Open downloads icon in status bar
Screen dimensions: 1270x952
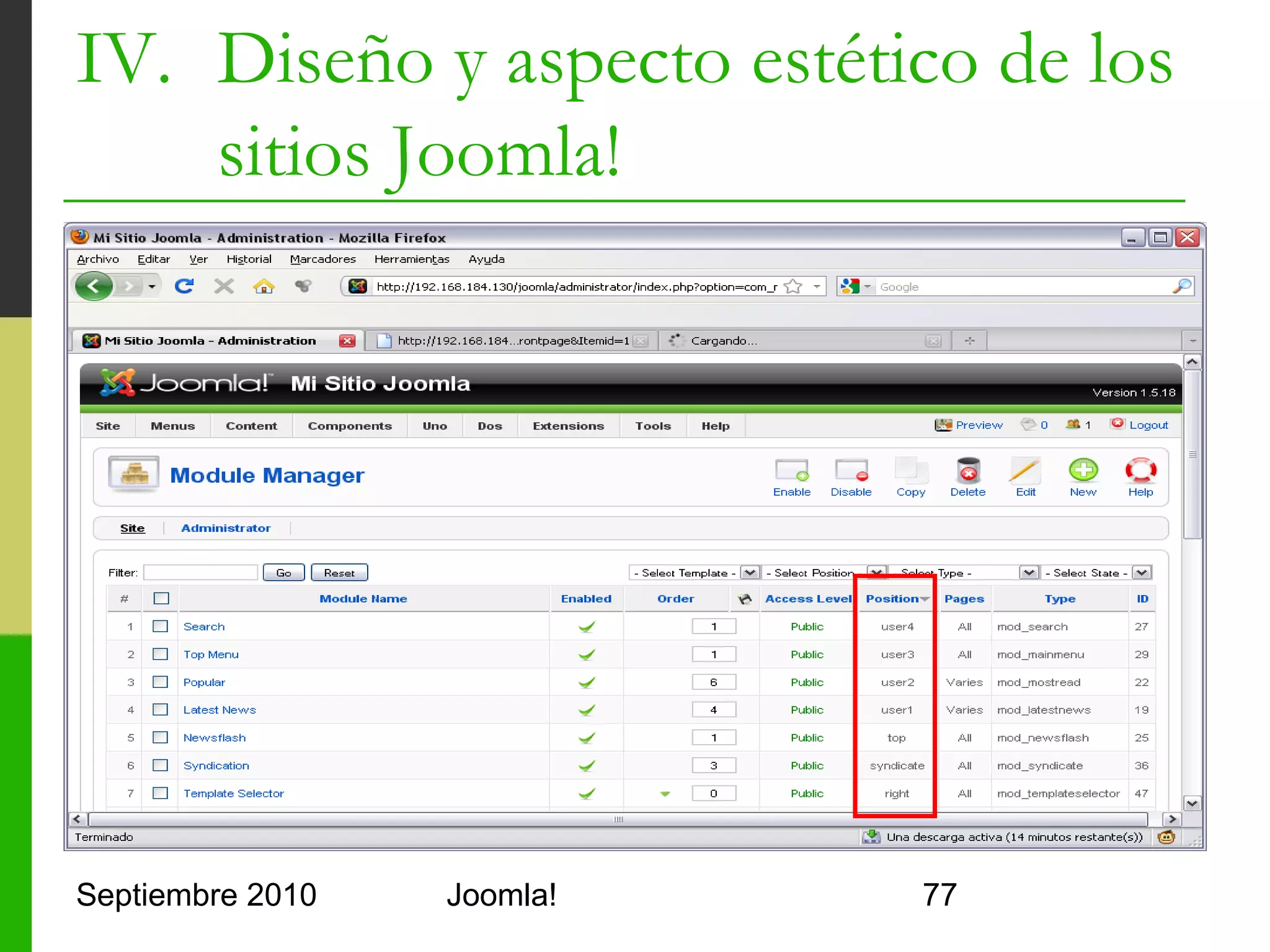click(x=871, y=837)
